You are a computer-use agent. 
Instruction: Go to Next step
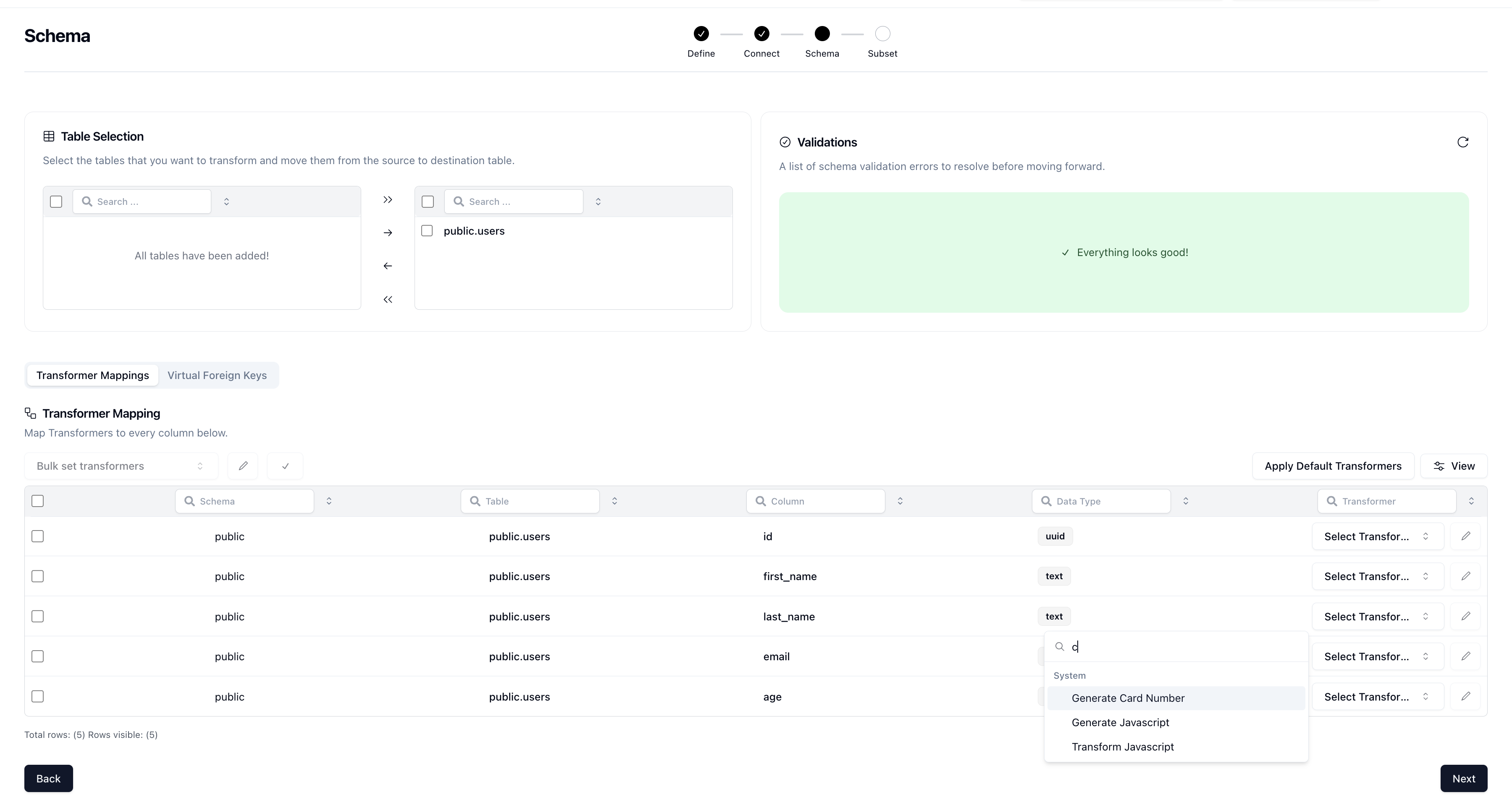pos(1464,779)
